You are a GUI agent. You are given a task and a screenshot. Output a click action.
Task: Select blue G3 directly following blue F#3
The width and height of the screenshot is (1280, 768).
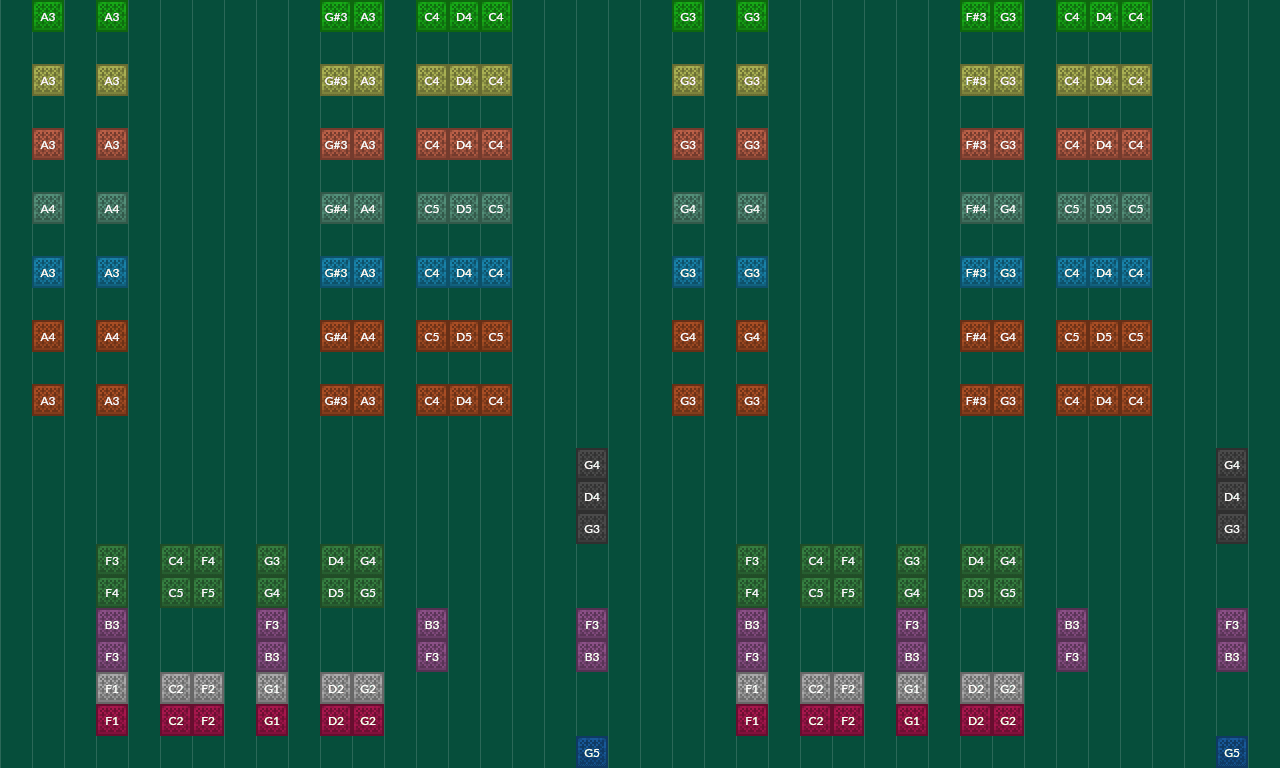click(1008, 272)
